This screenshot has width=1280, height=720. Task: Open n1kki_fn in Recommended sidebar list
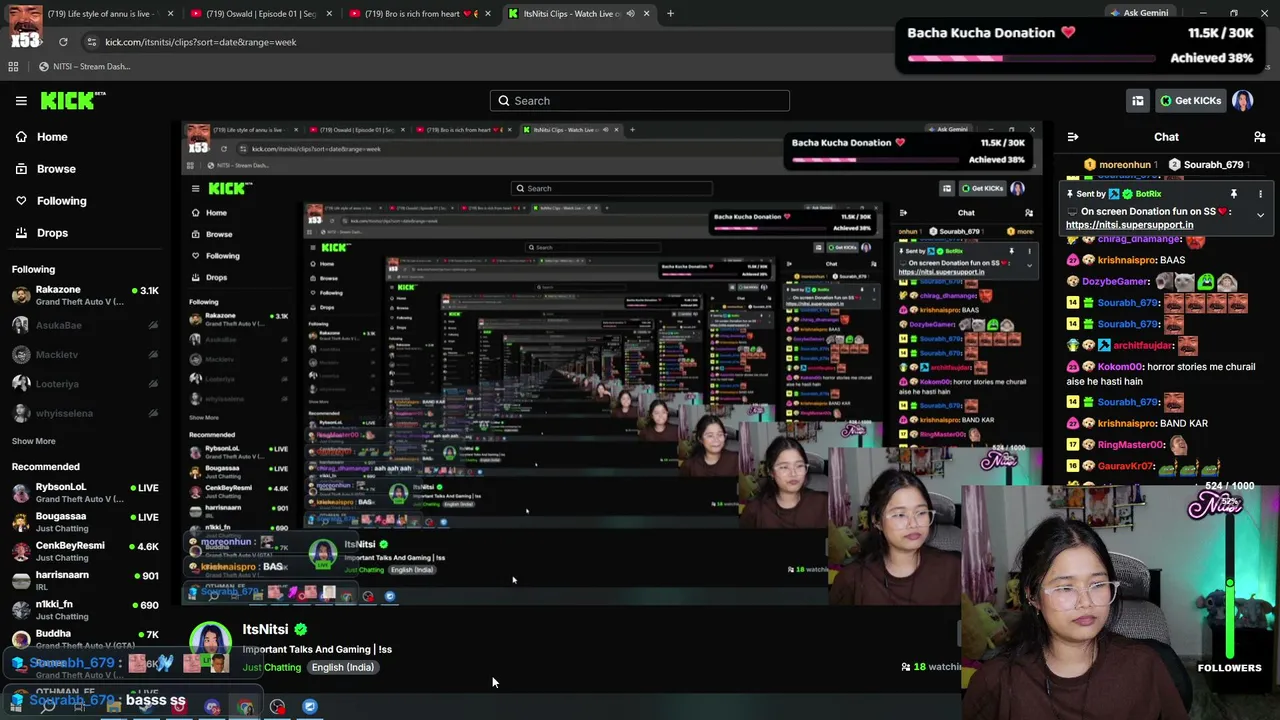coord(85,610)
